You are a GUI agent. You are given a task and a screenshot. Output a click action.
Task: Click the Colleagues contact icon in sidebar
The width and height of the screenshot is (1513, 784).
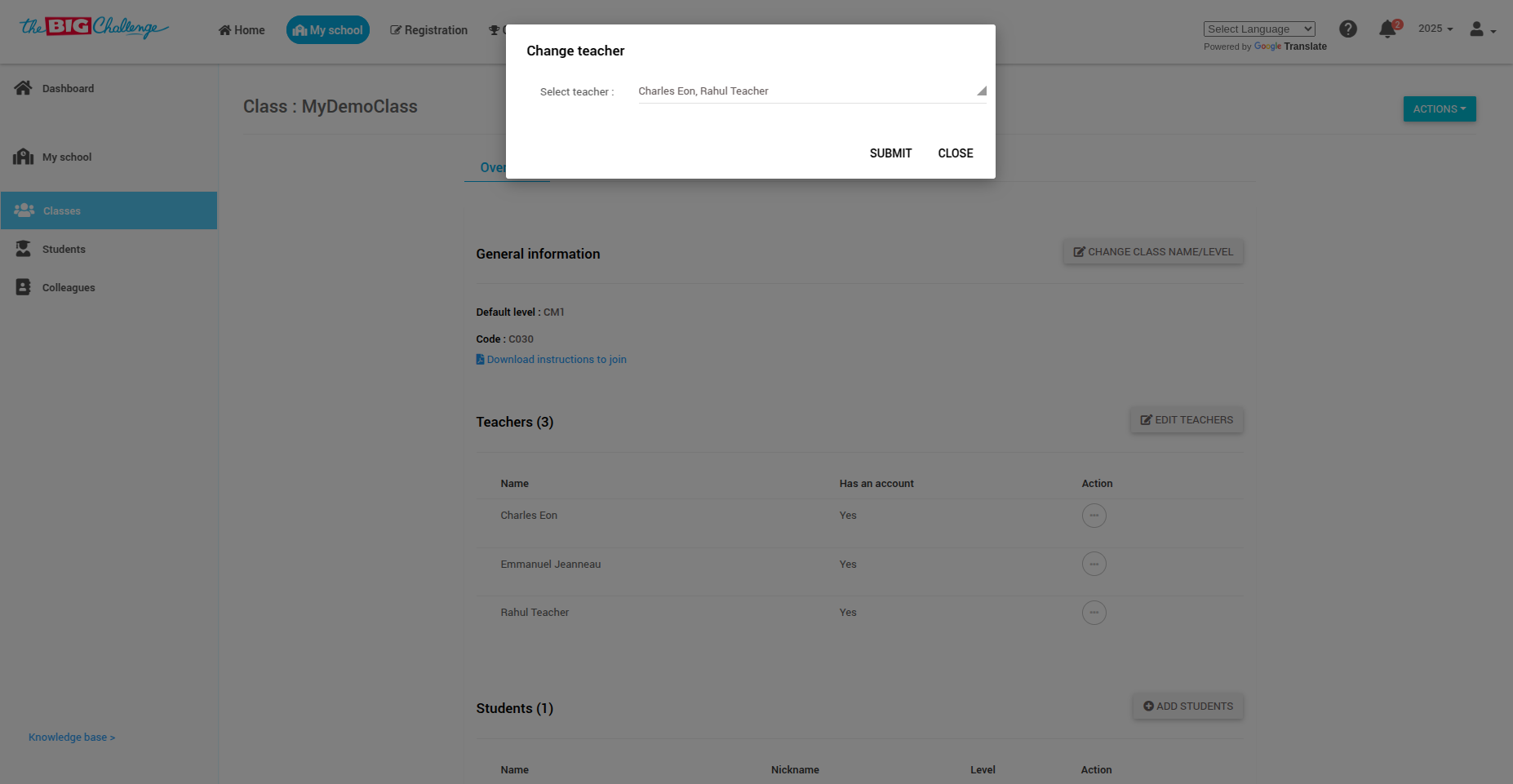pos(24,287)
